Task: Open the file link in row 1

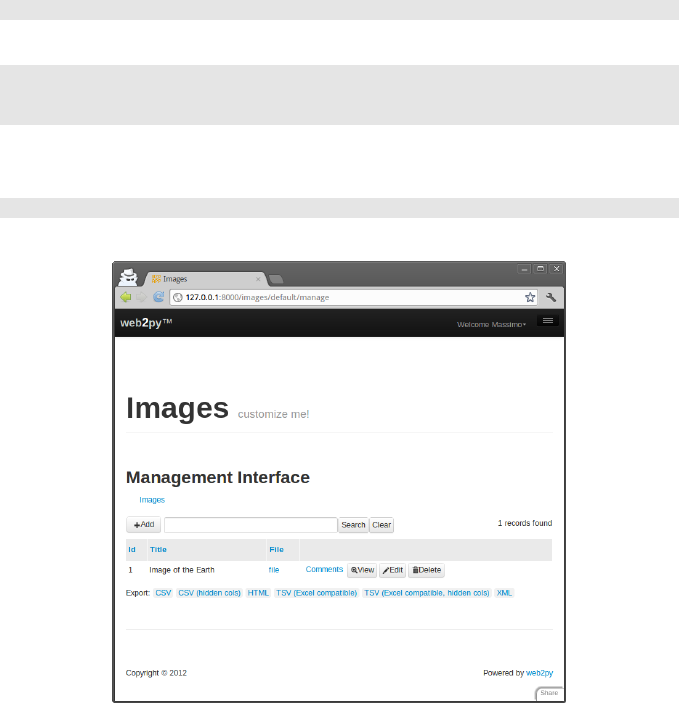Action: click(x=274, y=570)
